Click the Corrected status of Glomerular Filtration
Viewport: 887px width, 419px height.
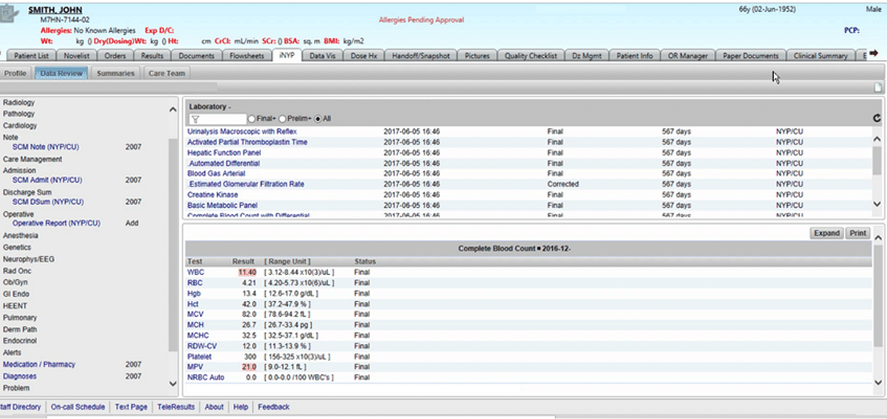[x=563, y=184]
